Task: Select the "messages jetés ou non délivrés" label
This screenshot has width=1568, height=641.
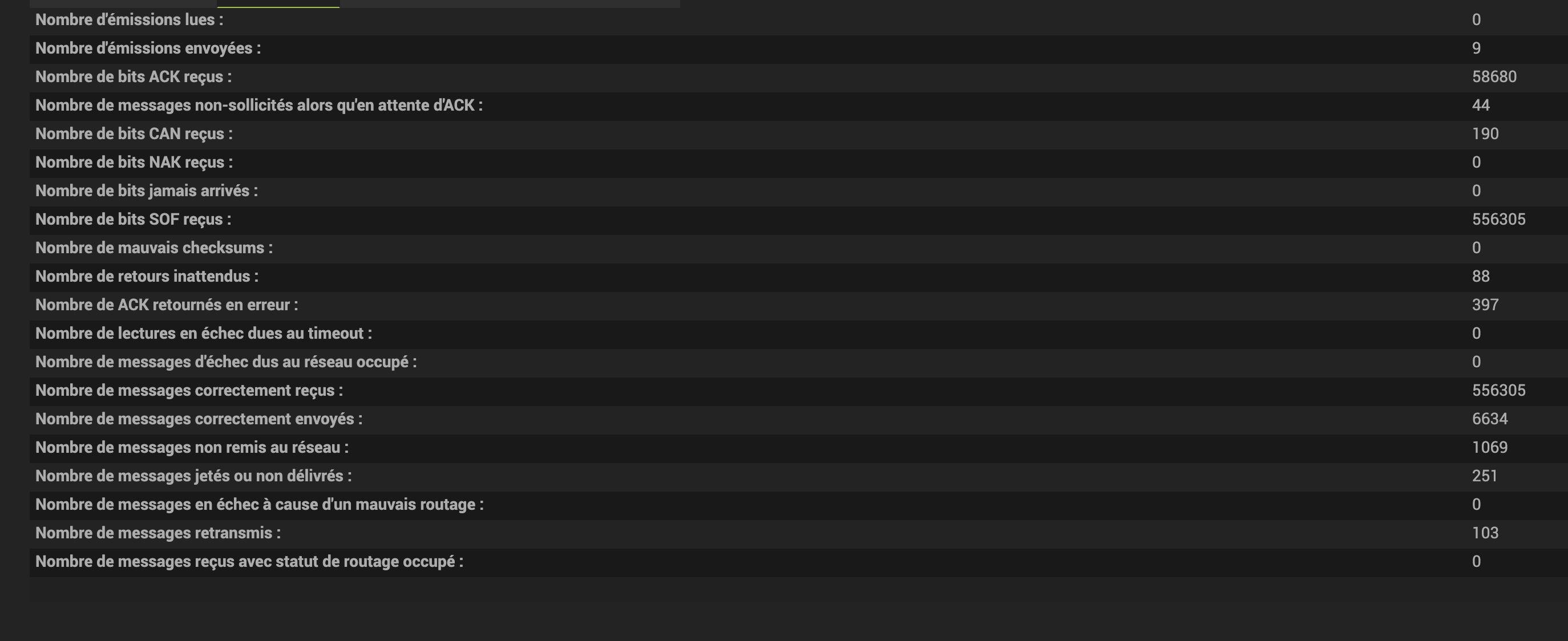Action: (193, 476)
